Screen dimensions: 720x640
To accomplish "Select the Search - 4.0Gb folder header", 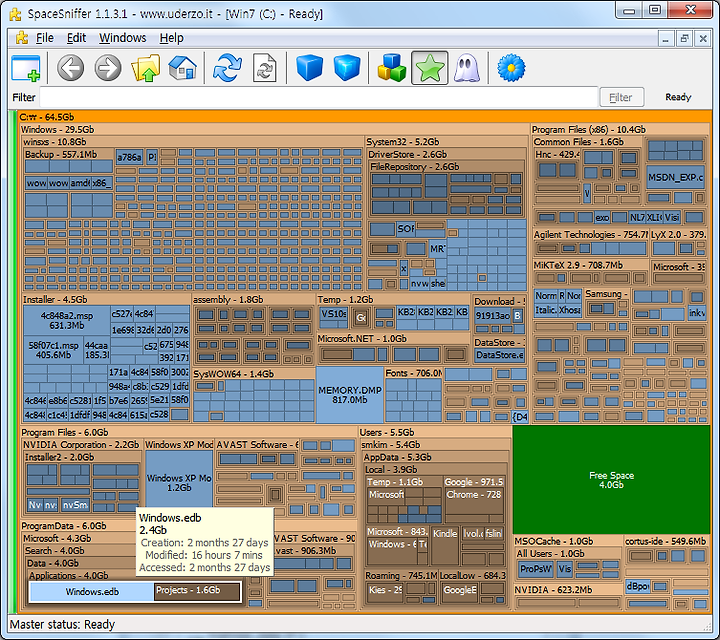I will coord(79,550).
